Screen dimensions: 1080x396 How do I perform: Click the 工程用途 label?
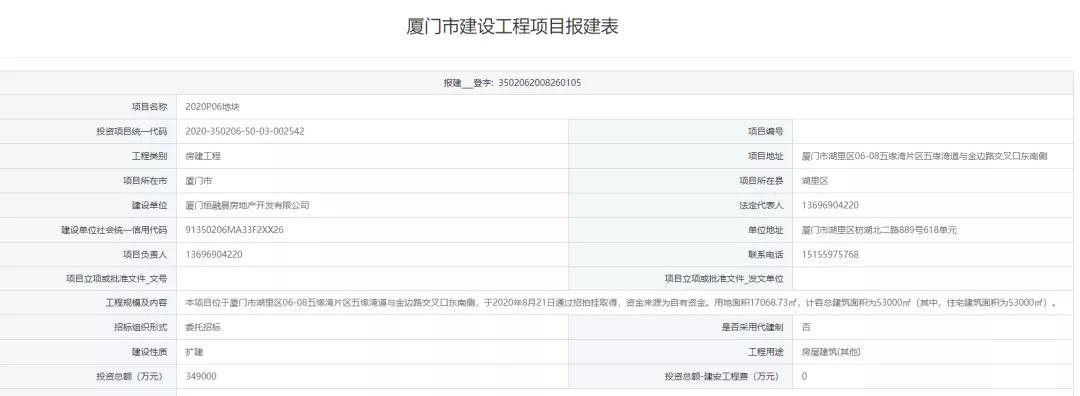[x=766, y=352]
